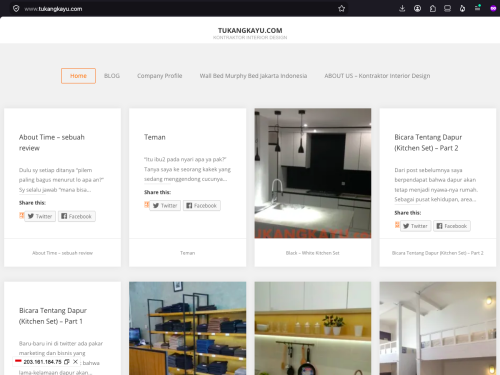Copy the IP address 203.161.184.75
Image resolution: width=500 pixels, height=375 pixels.
click(67, 362)
